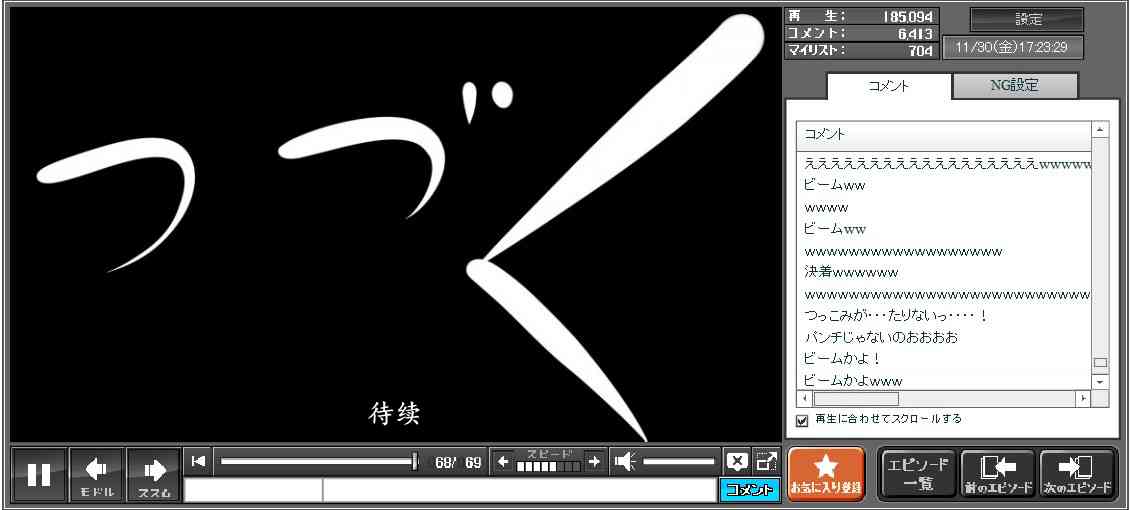Switch to the NG設定 tab

click(1014, 86)
